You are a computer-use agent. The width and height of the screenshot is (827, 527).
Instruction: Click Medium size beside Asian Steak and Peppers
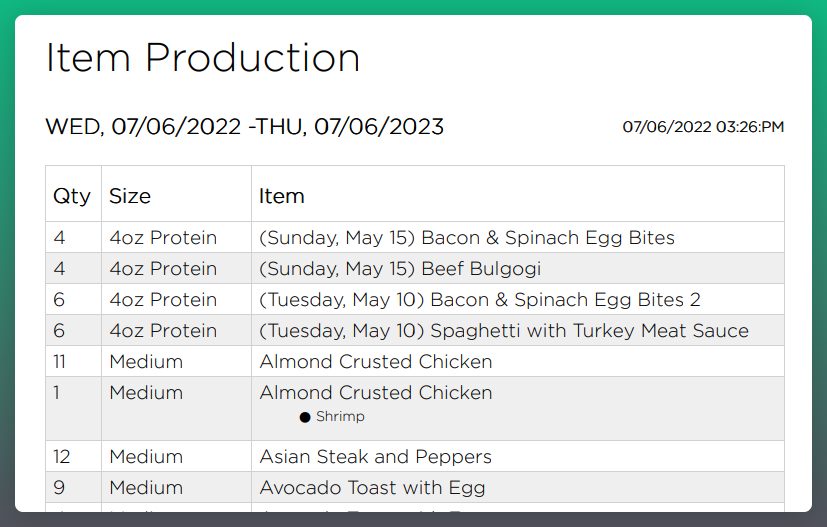click(x=146, y=457)
